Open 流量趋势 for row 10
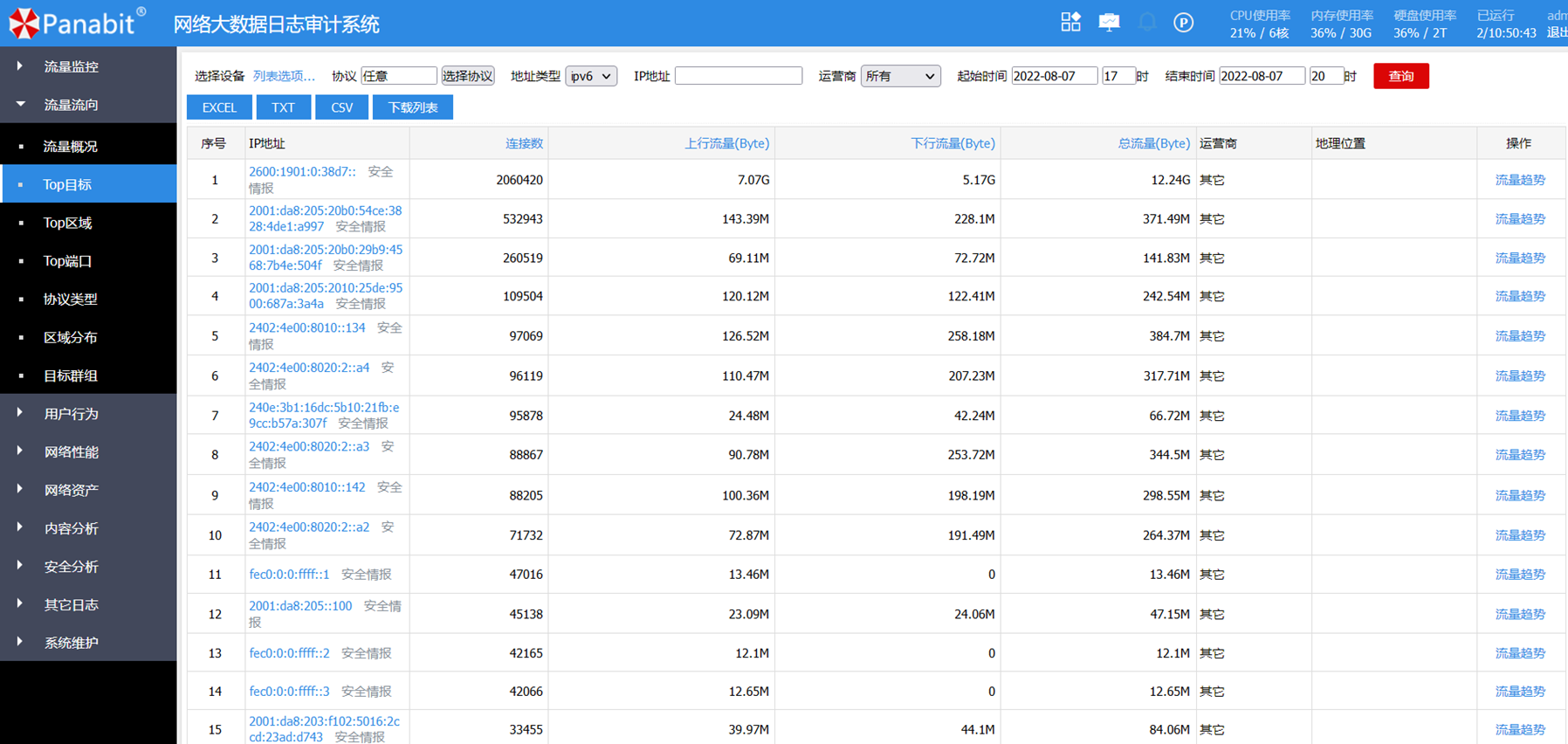Screen dimensions: 1568x744 (x=1520, y=534)
